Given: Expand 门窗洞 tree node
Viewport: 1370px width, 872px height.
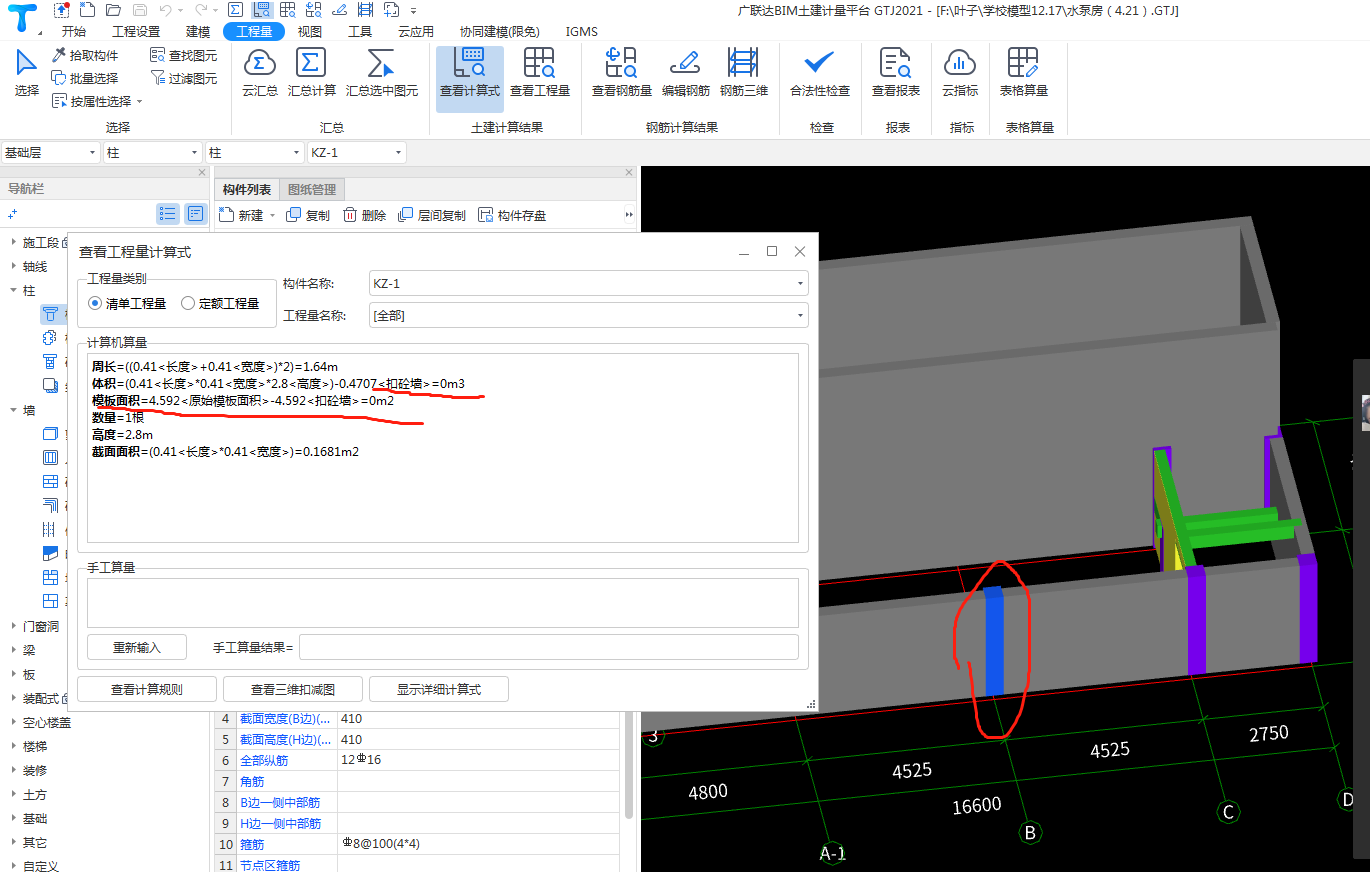Looking at the screenshot, I should (13, 626).
